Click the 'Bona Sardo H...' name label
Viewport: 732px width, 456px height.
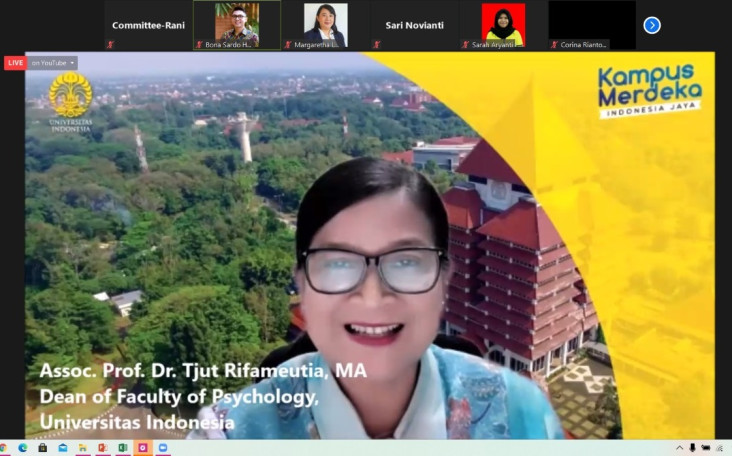pos(228,45)
